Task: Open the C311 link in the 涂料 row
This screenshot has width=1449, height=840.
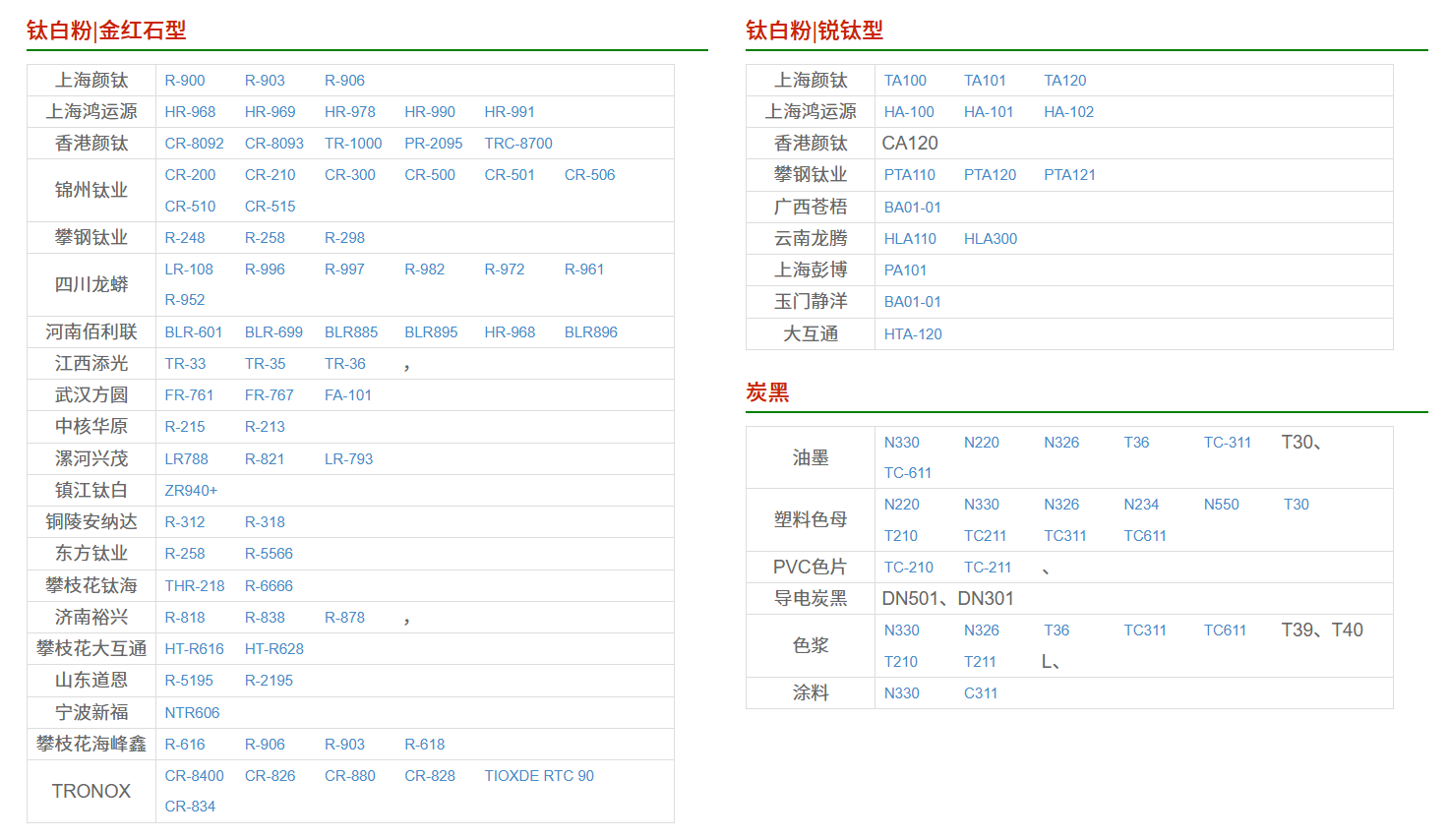Action: tap(981, 693)
